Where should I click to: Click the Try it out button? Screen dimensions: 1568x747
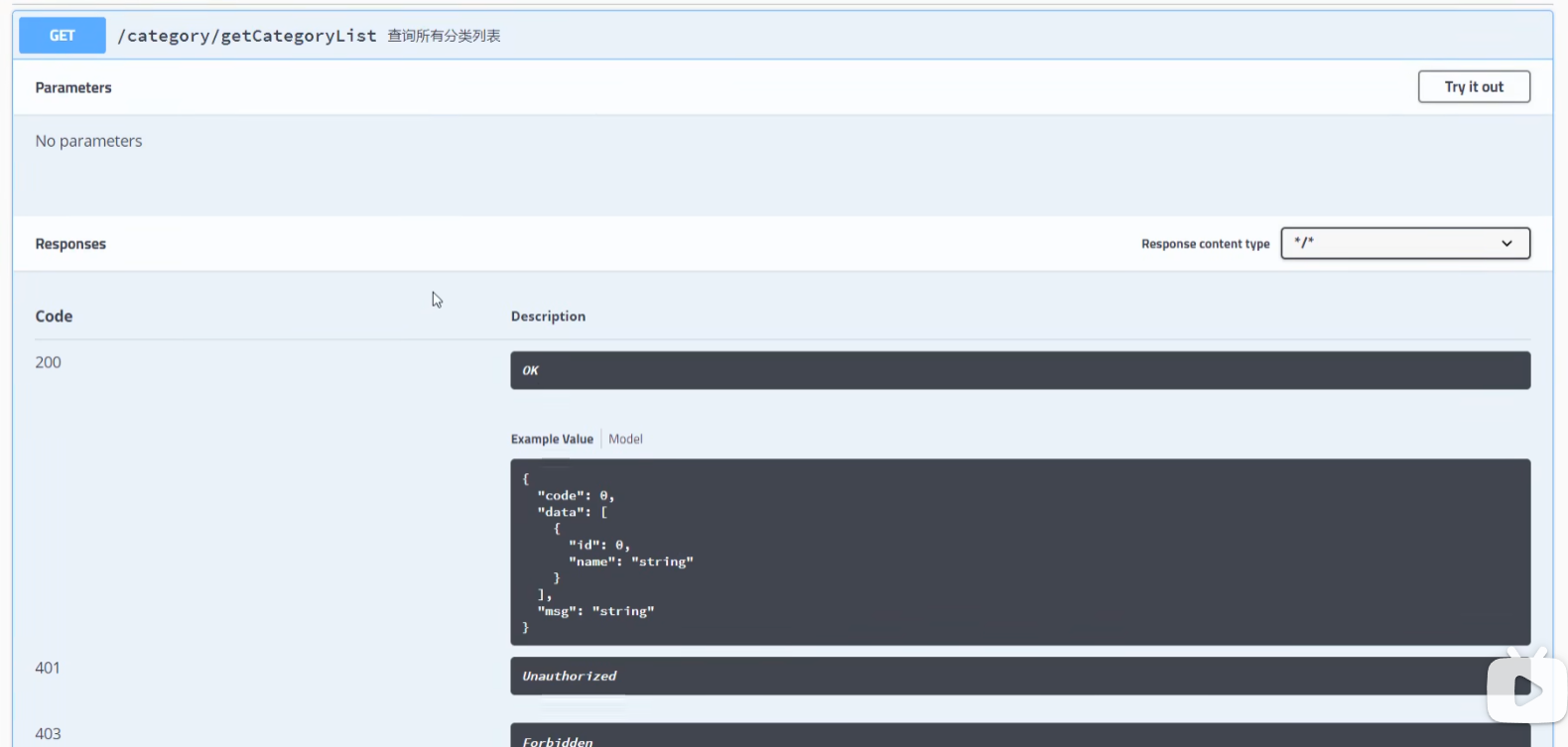[1474, 87]
